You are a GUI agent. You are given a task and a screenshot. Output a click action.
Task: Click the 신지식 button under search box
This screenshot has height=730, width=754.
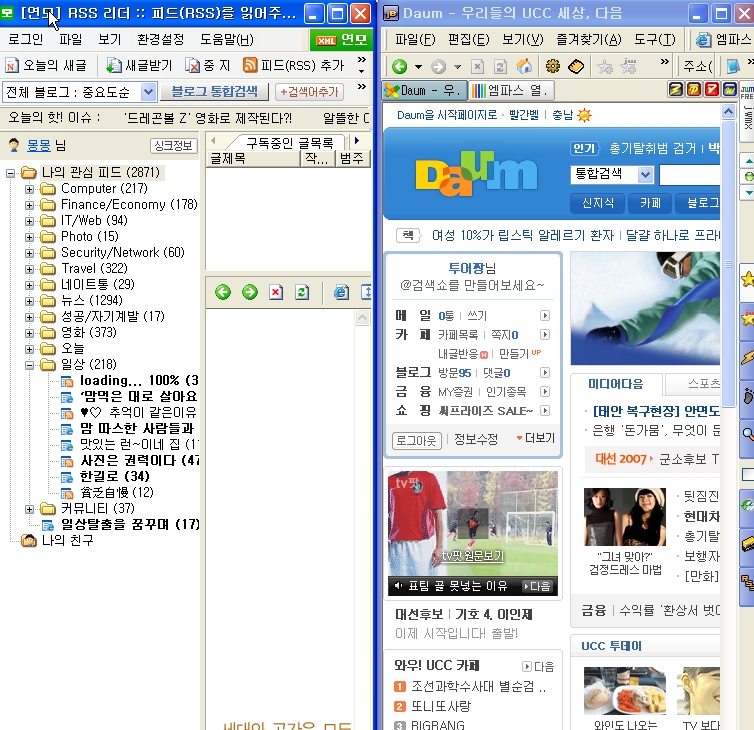coord(598,203)
